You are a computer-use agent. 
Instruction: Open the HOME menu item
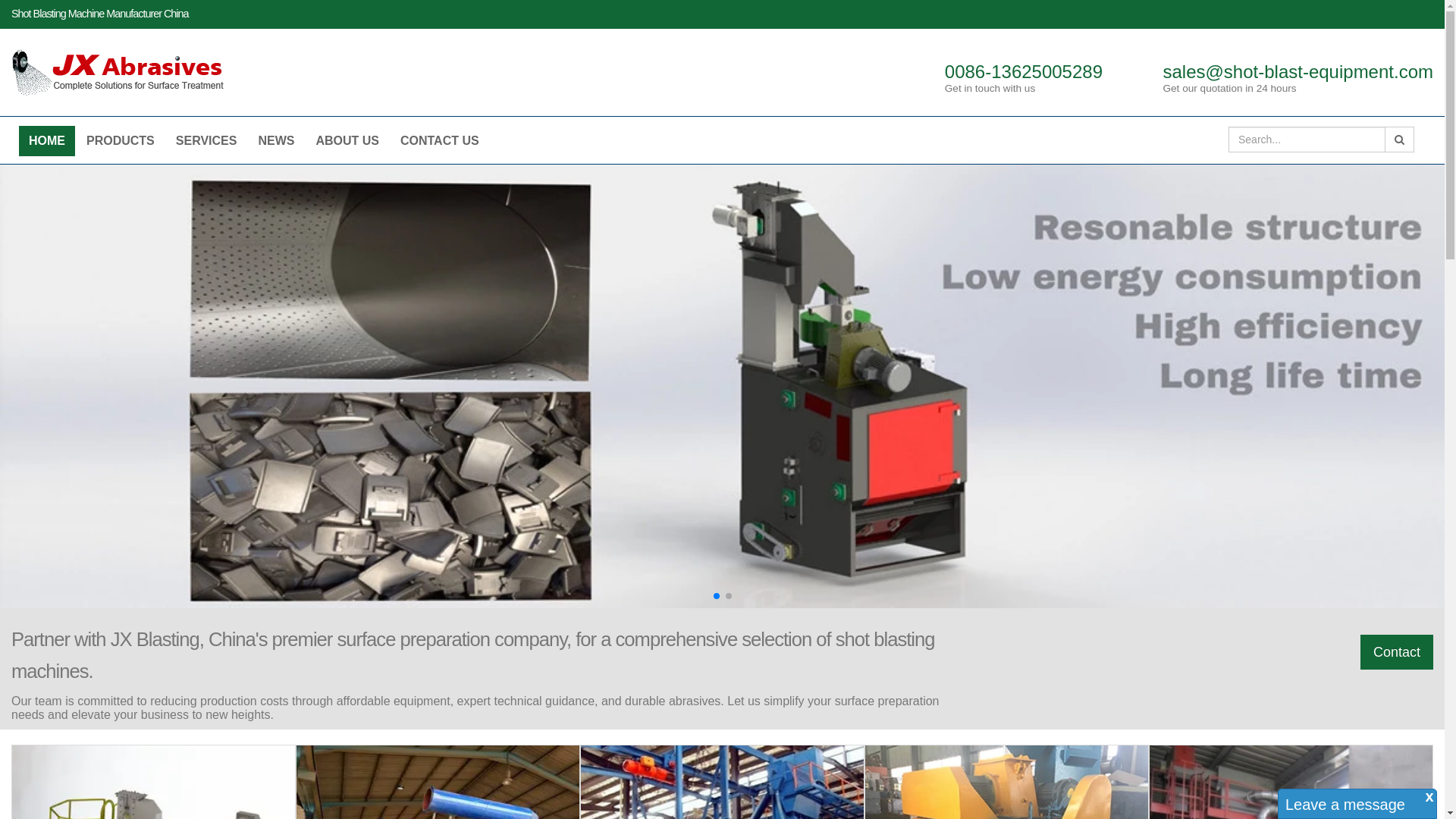click(47, 141)
